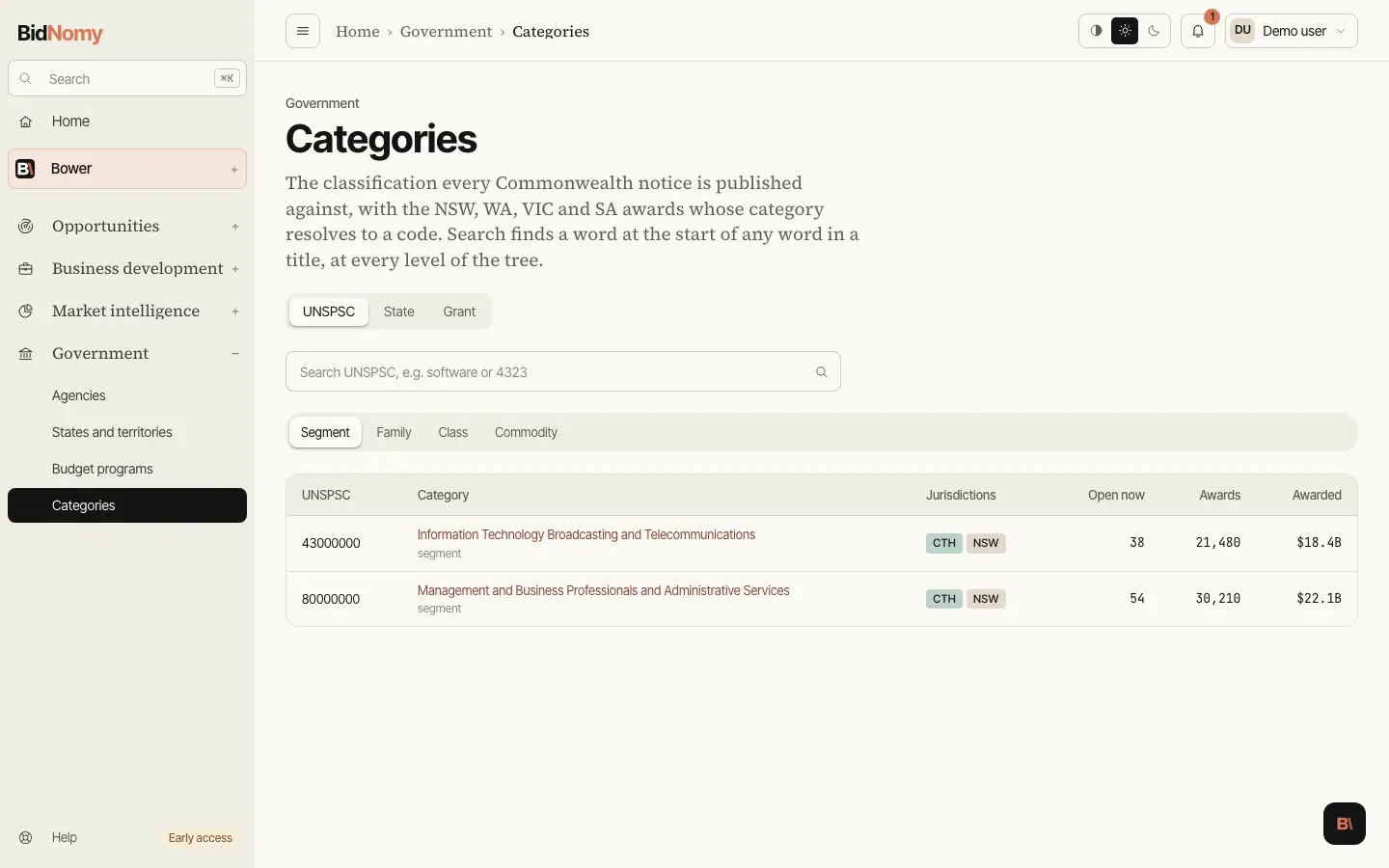Screen dimensions: 1389x868
Task: Collapse the Government menu
Action: click(x=235, y=354)
